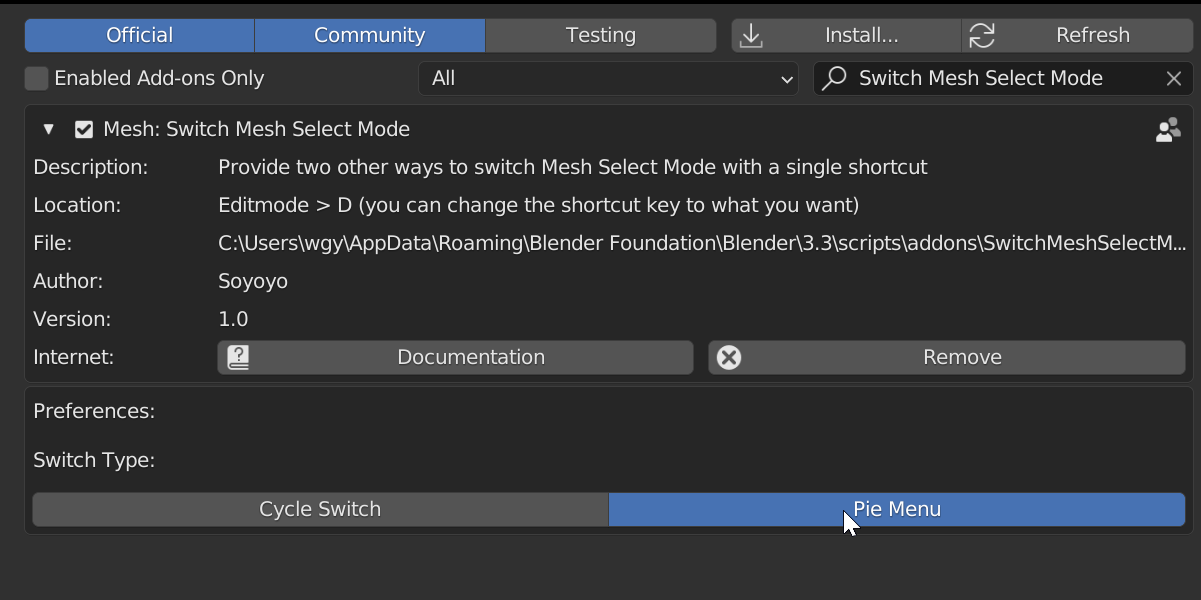1201x600 pixels.
Task: Click the Refresh button
Action: click(x=1077, y=35)
